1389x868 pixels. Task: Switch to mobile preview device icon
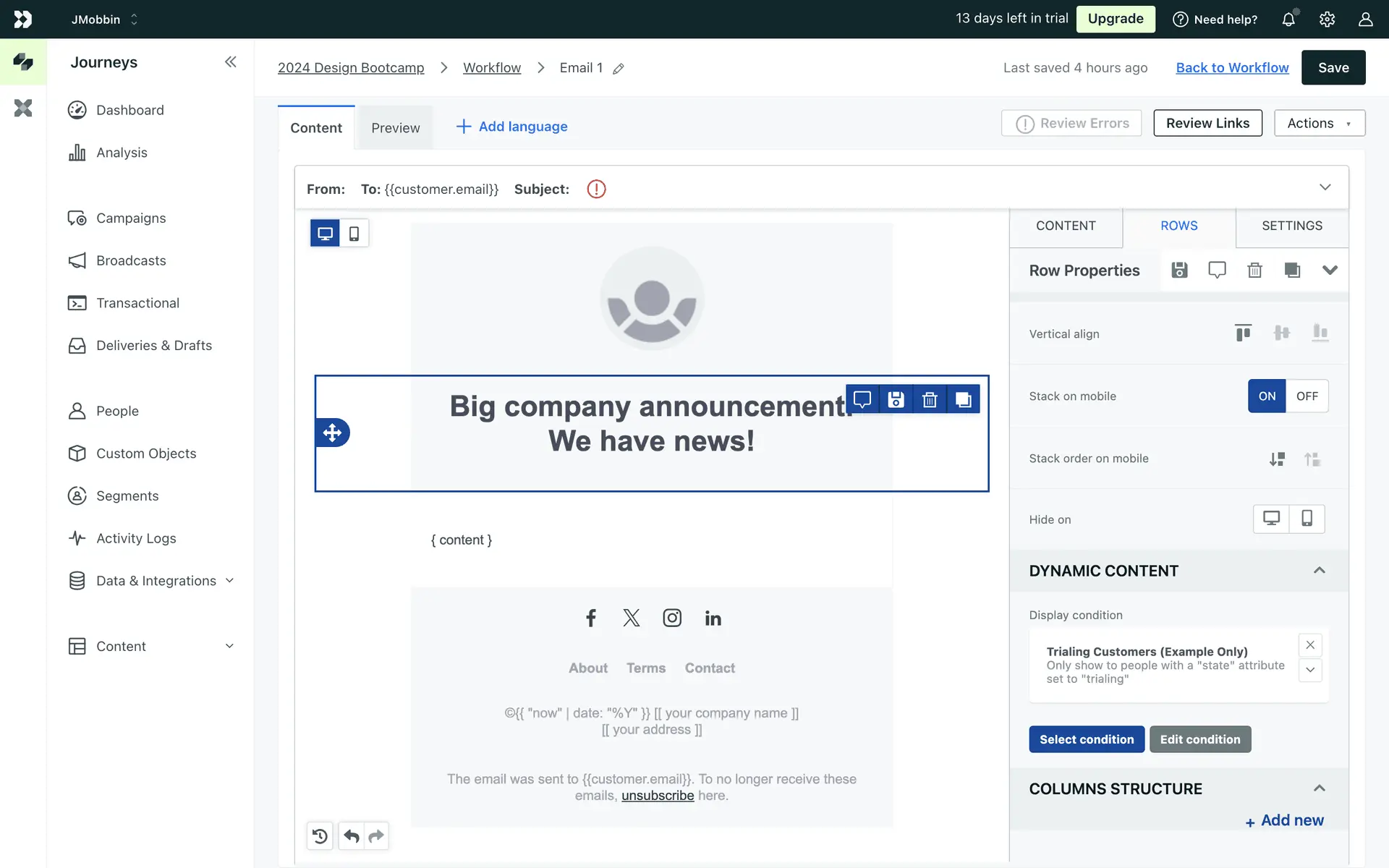[354, 234]
